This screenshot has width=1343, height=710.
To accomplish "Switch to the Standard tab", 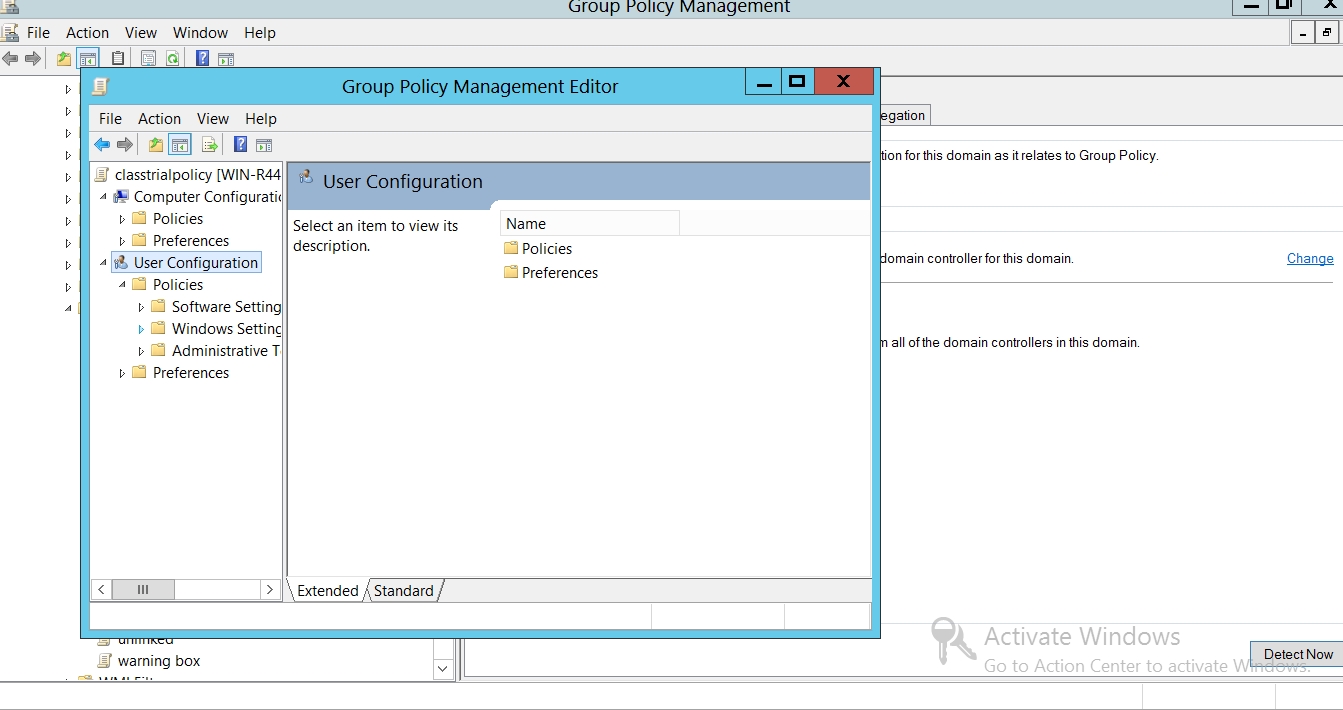I will point(403,591).
